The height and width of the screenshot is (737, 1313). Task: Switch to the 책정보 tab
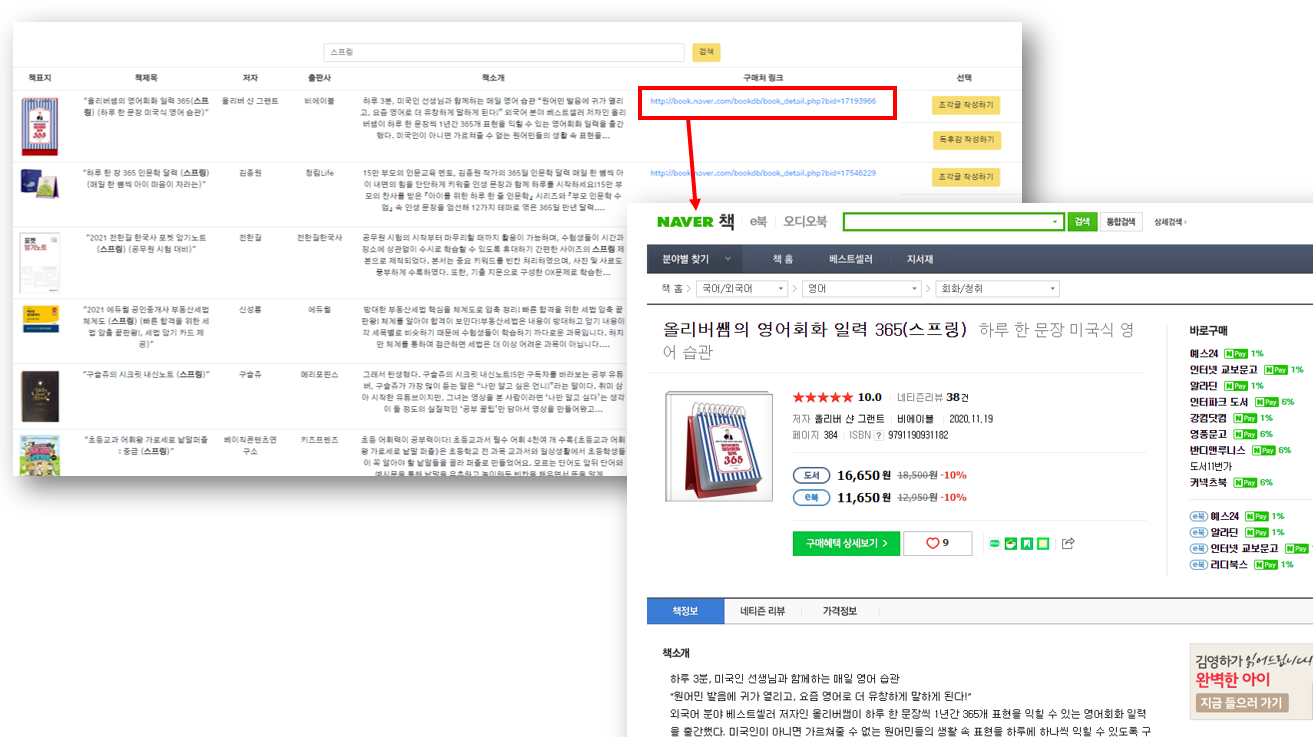tap(685, 611)
